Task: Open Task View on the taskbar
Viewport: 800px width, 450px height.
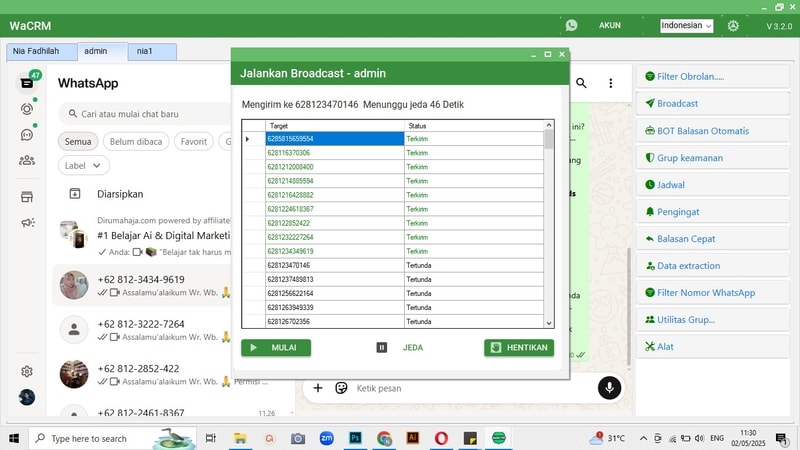Action: 210,438
